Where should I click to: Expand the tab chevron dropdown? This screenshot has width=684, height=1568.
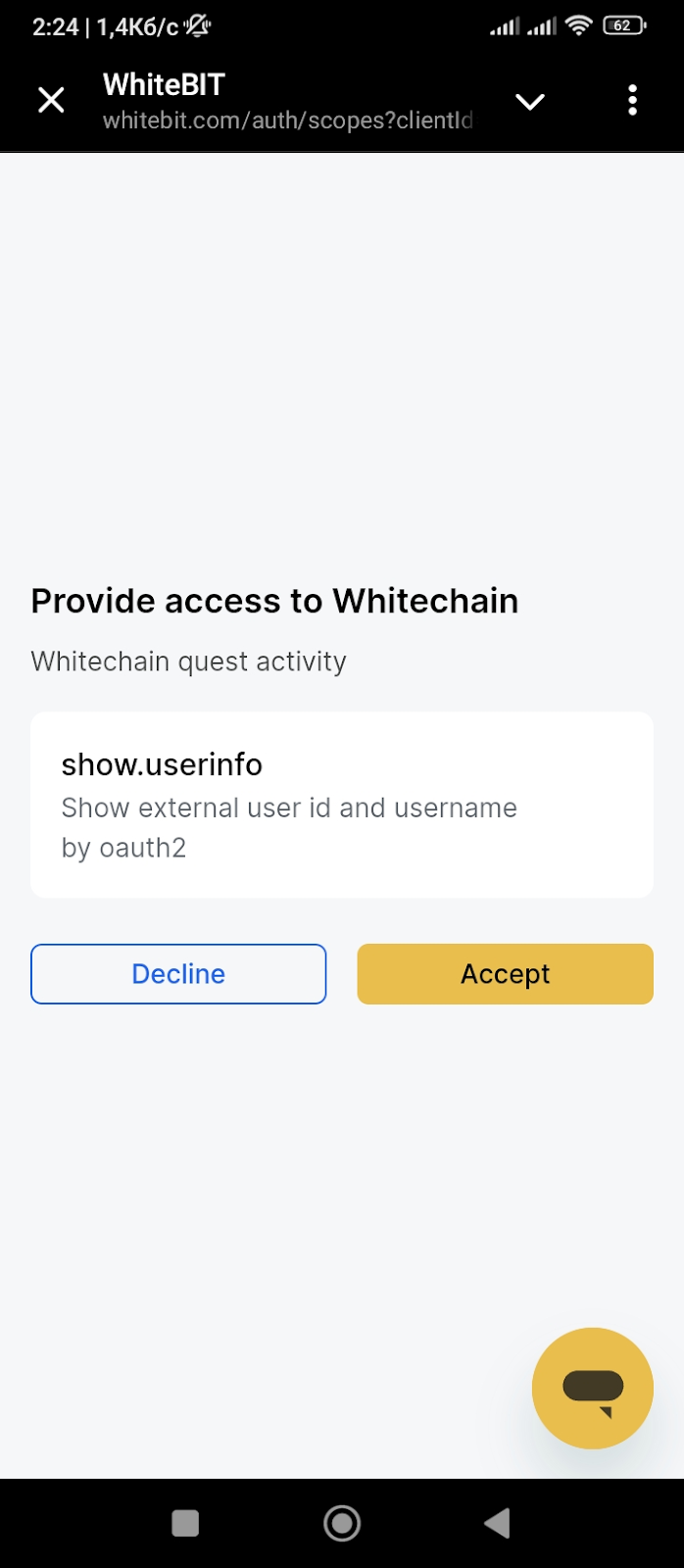point(529,101)
